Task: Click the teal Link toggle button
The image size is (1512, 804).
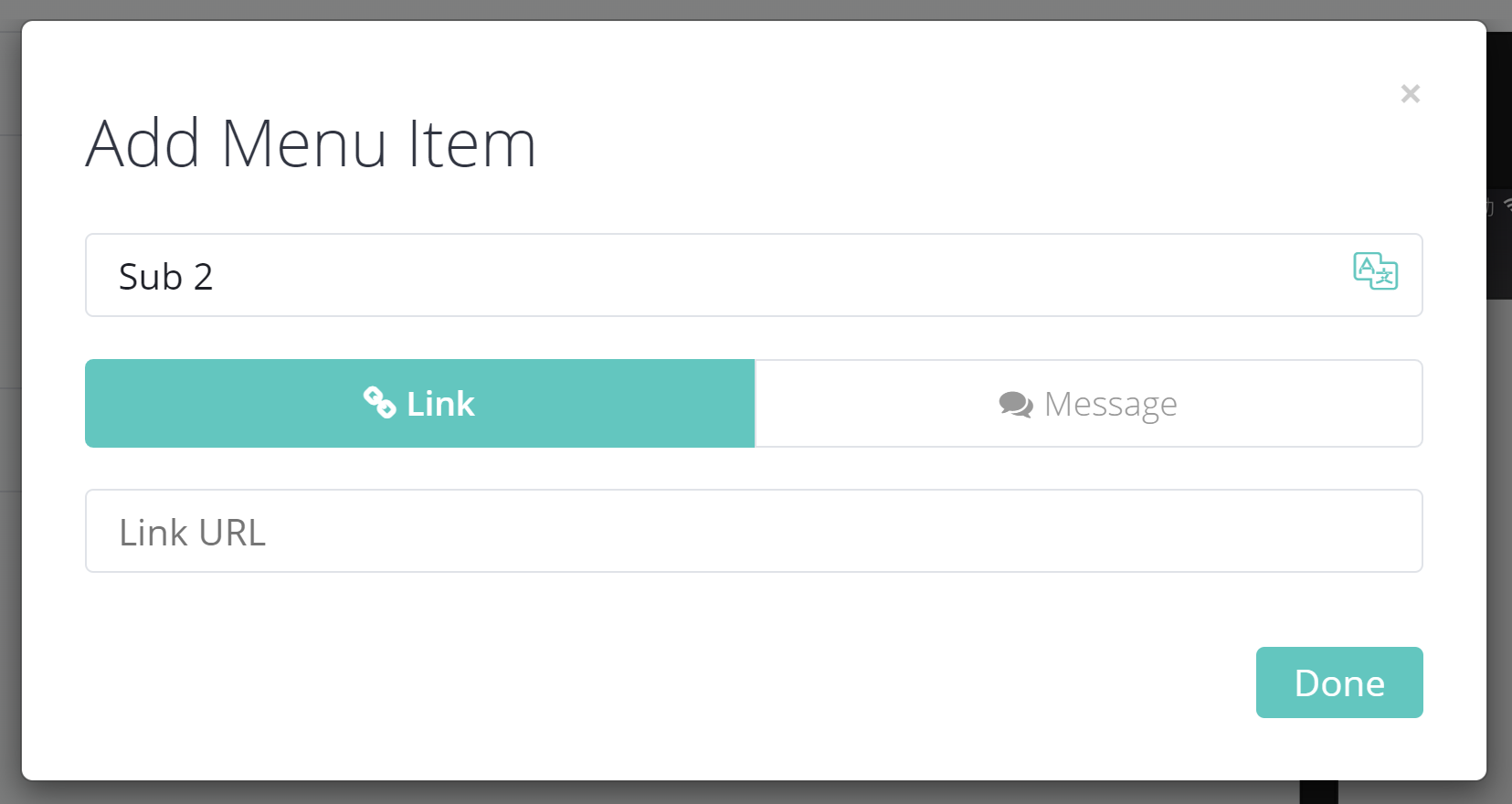Action: pyautogui.click(x=419, y=403)
